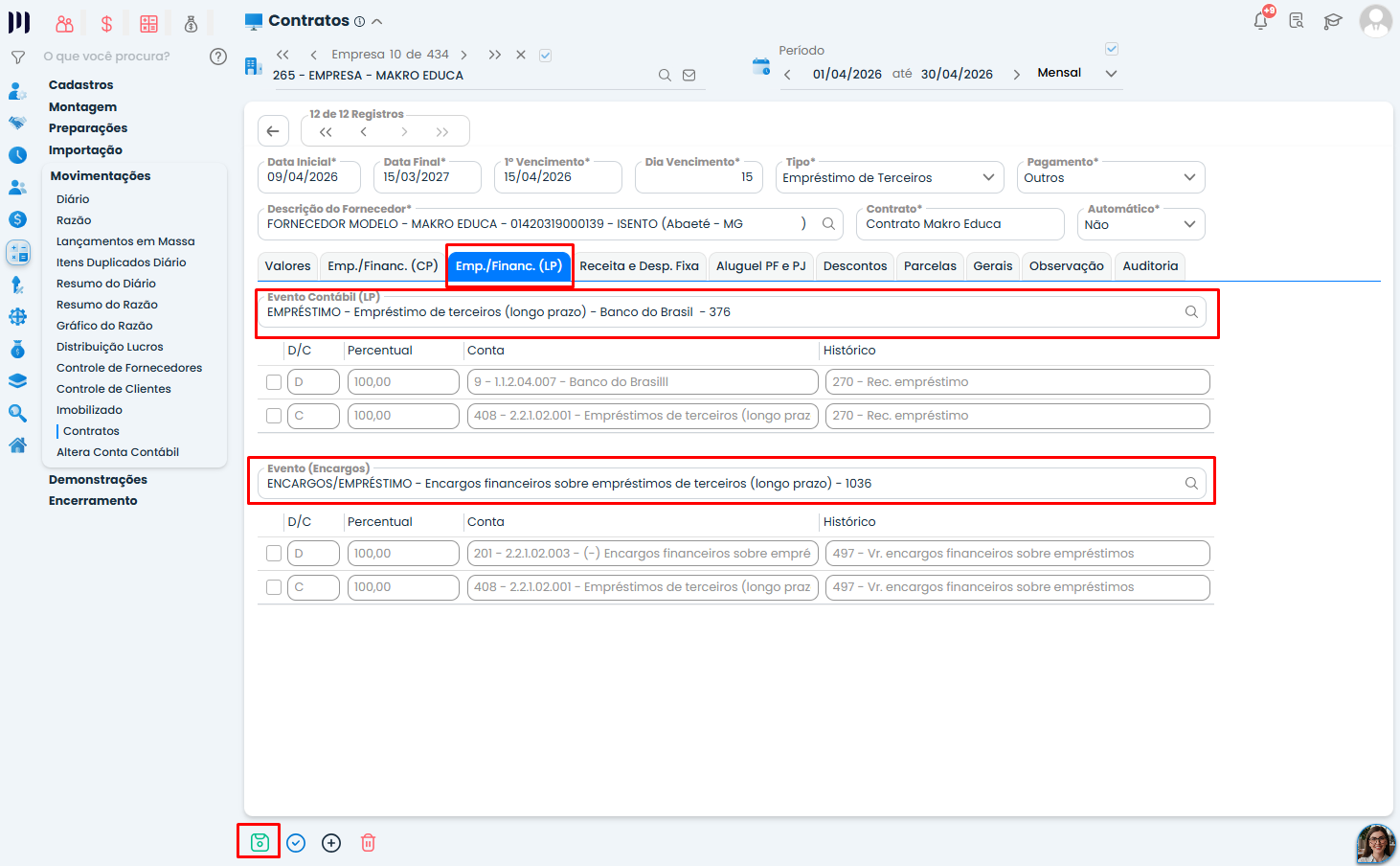The height and width of the screenshot is (866, 1400).
Task: Open the Pagamento dropdown
Action: [1111, 177]
